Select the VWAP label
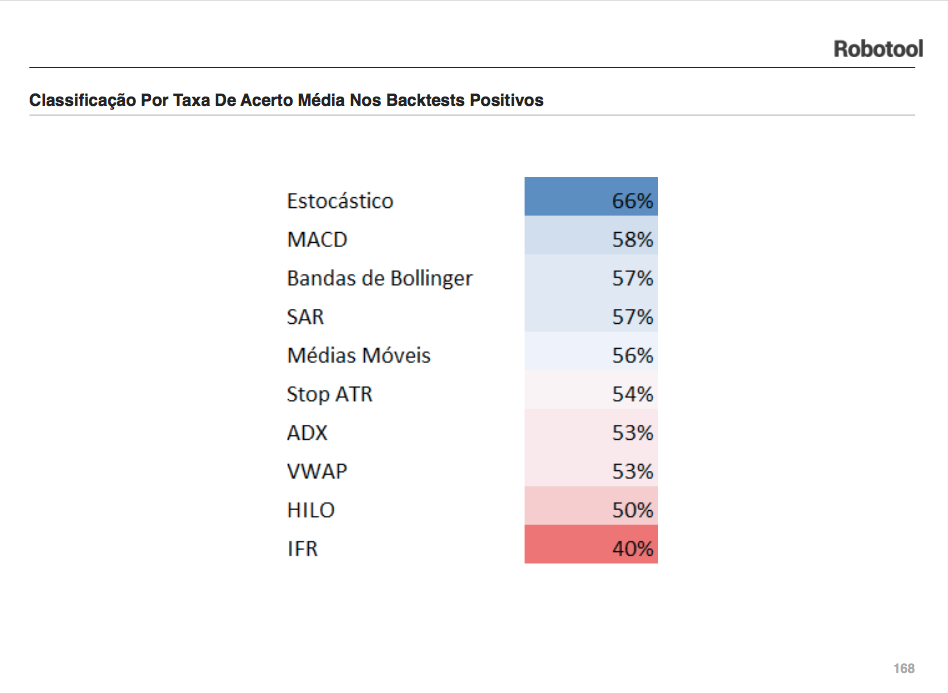This screenshot has width=948, height=693. click(x=317, y=471)
